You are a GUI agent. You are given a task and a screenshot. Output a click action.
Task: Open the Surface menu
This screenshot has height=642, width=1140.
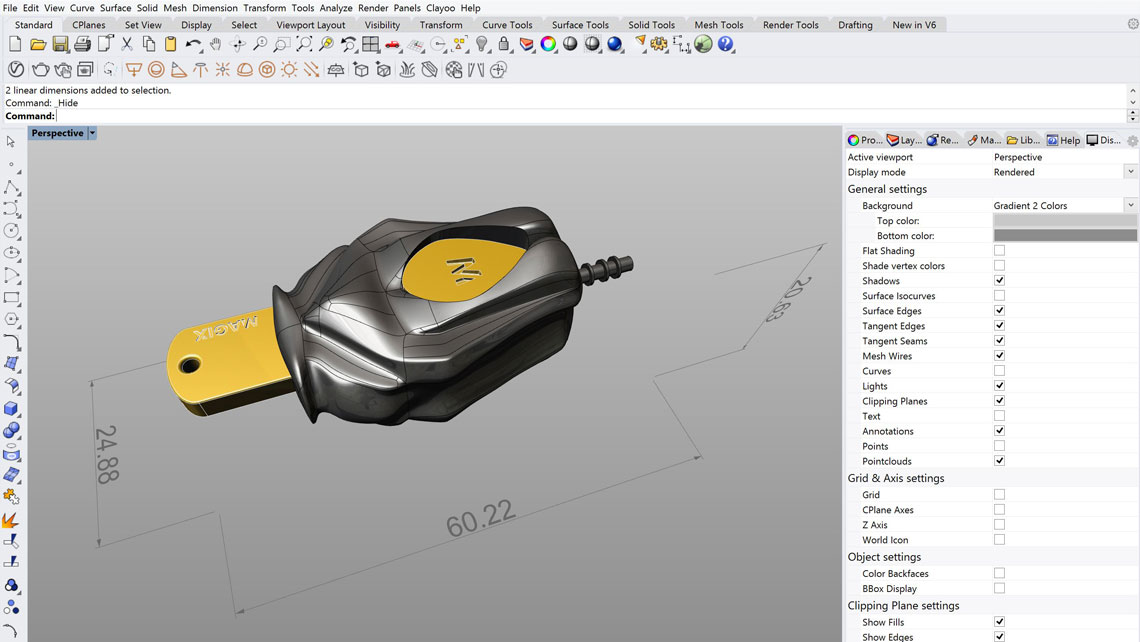[x=116, y=8]
